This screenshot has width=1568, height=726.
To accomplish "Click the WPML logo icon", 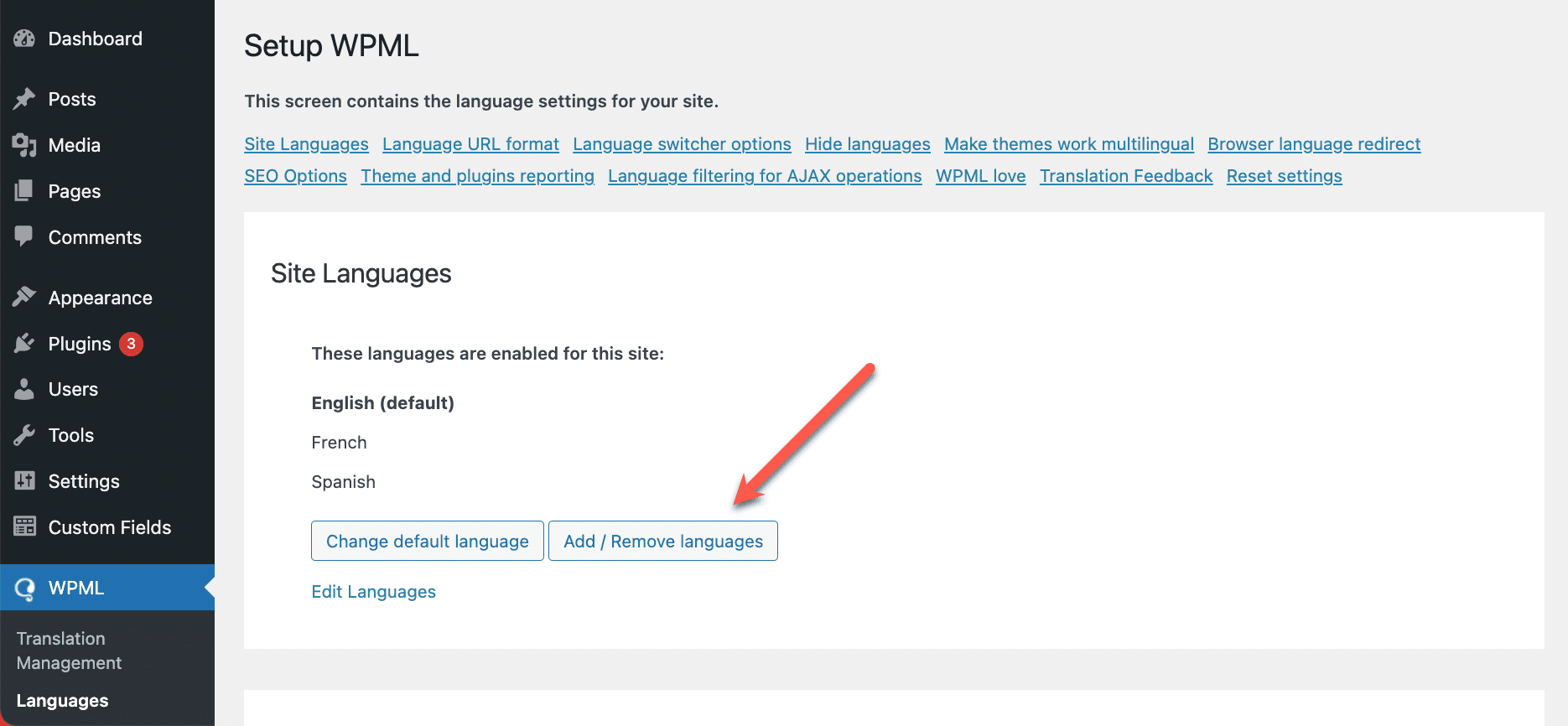I will (25, 589).
